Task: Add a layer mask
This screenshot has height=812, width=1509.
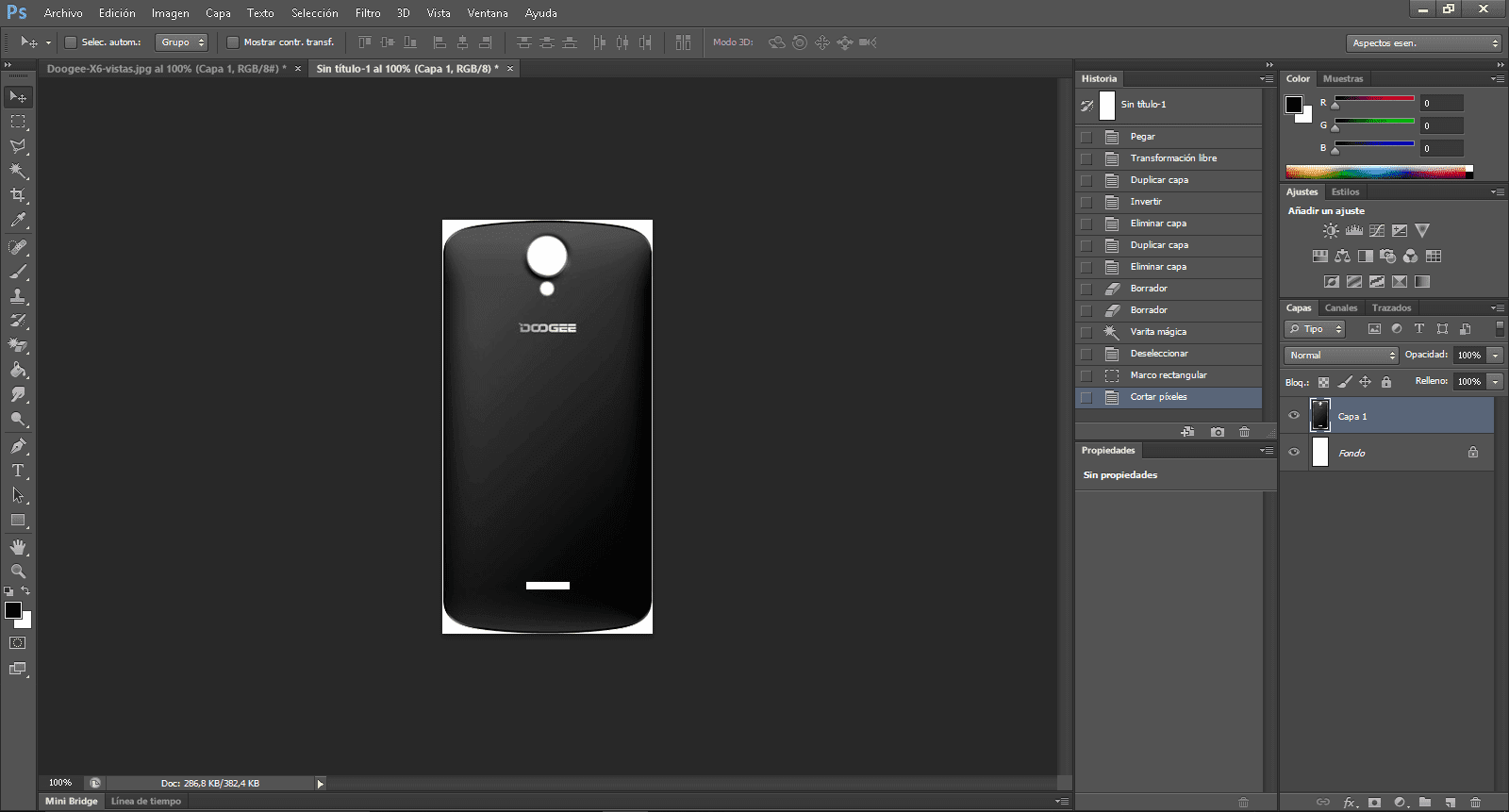Action: pyautogui.click(x=1375, y=803)
